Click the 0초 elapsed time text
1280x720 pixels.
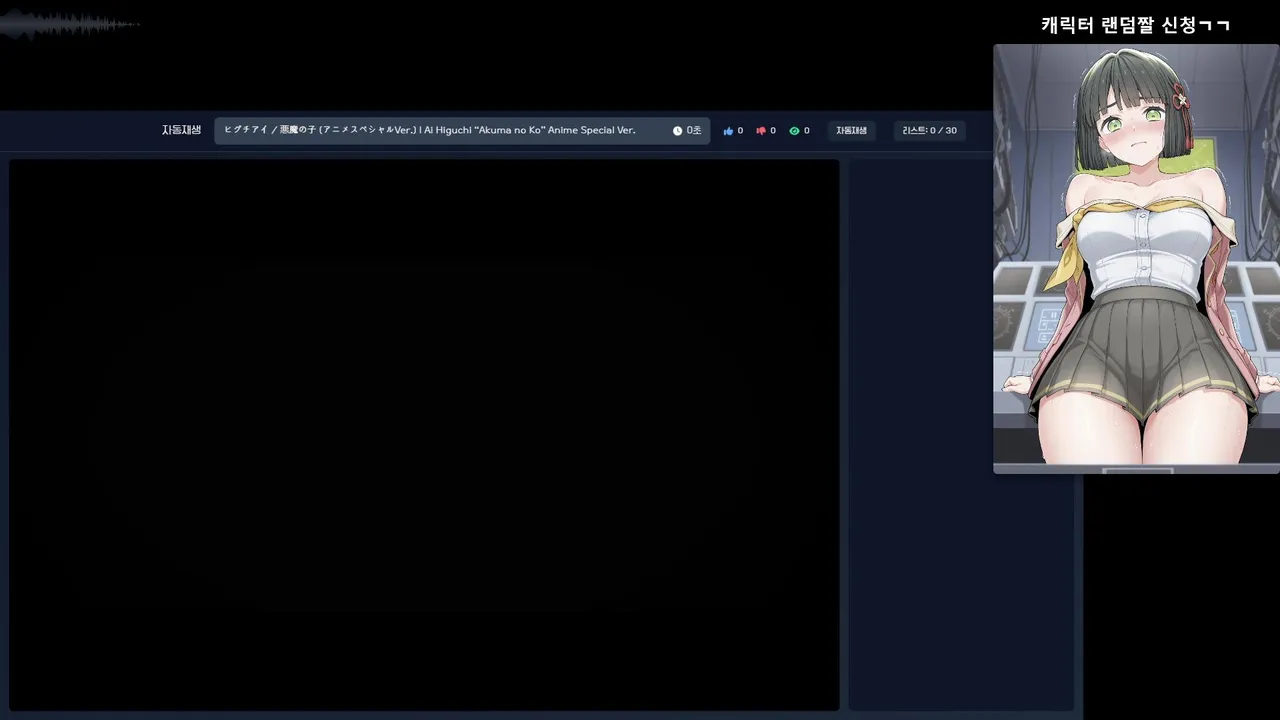pos(694,131)
